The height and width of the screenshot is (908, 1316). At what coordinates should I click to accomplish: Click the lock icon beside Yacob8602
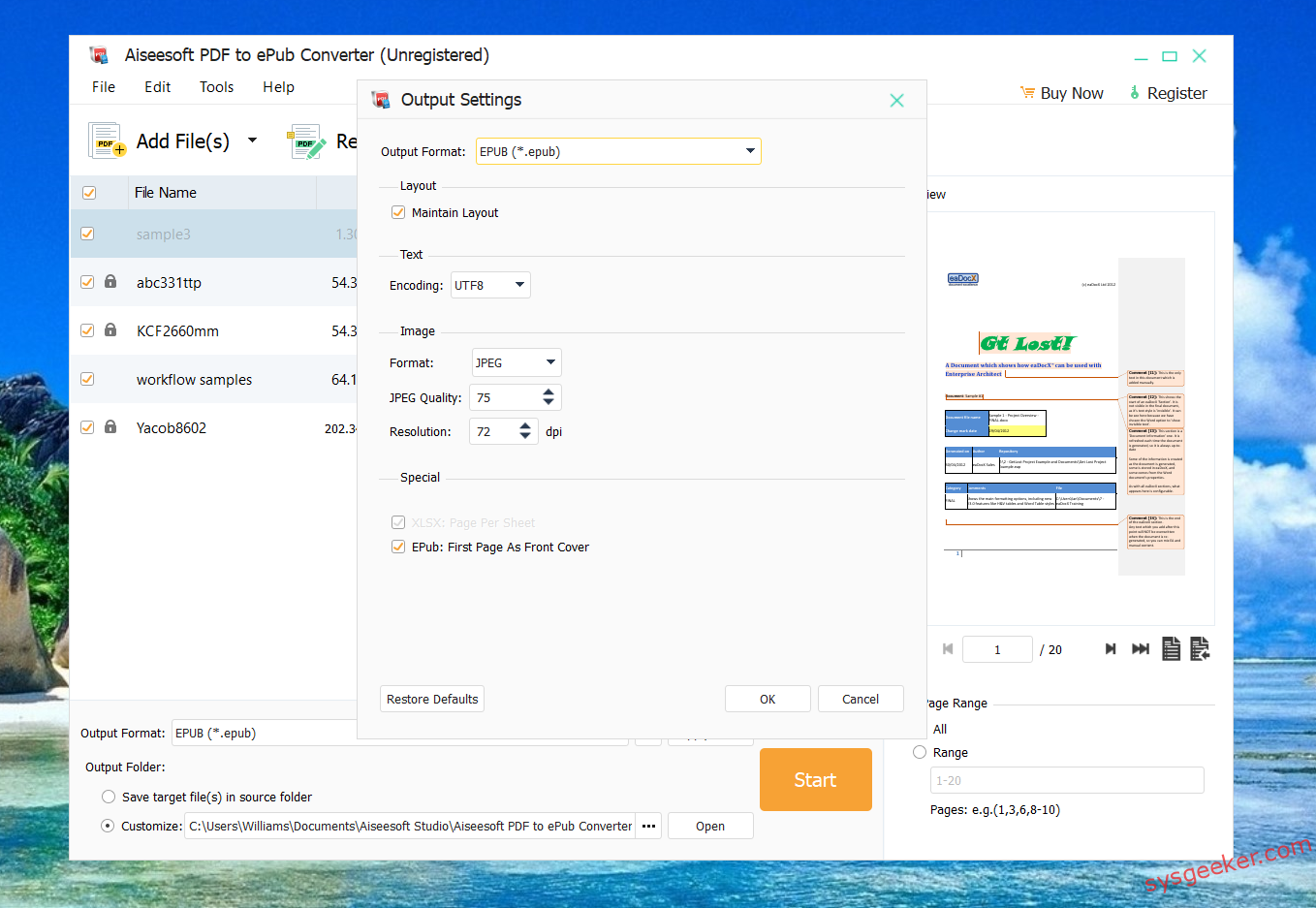110,427
